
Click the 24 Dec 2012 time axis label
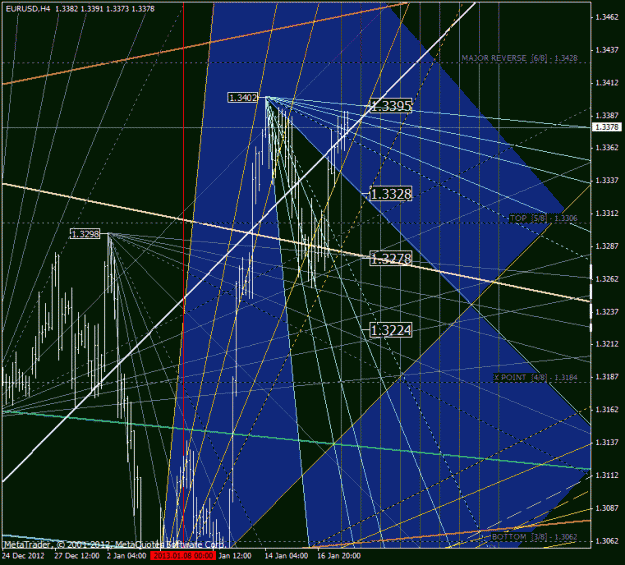[23, 555]
